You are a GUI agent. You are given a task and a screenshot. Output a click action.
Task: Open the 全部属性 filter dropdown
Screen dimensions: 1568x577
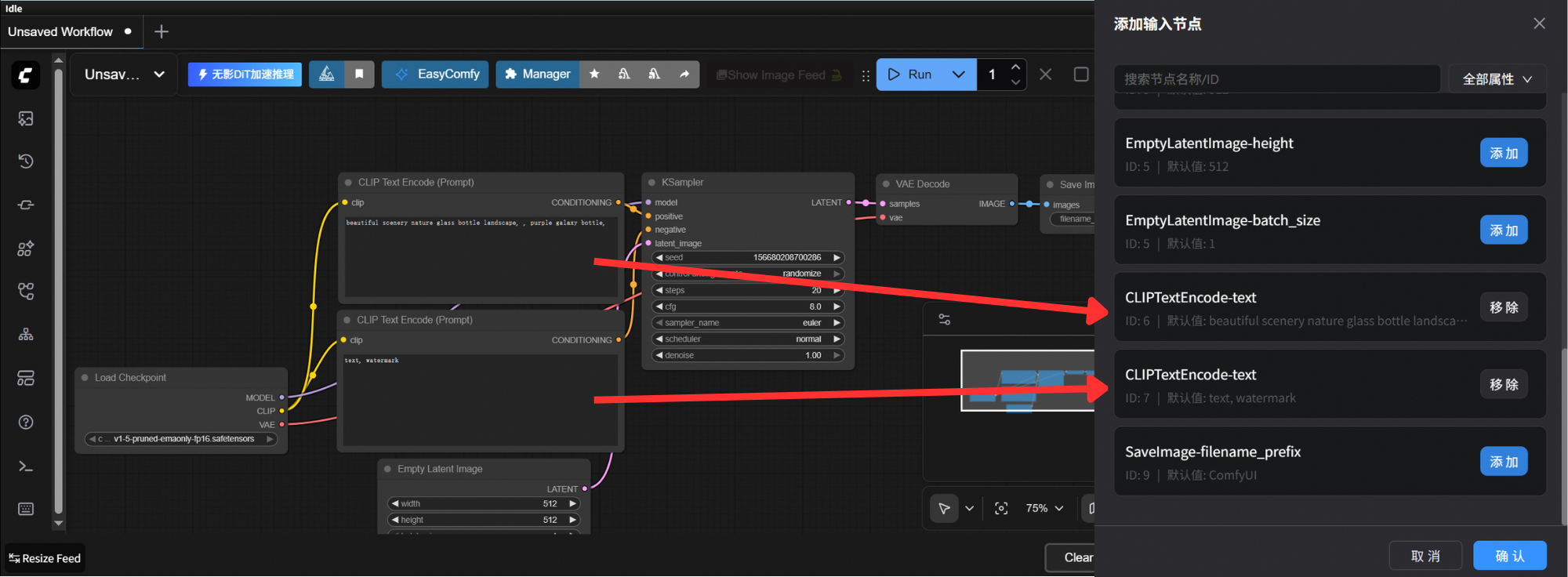pos(1497,79)
